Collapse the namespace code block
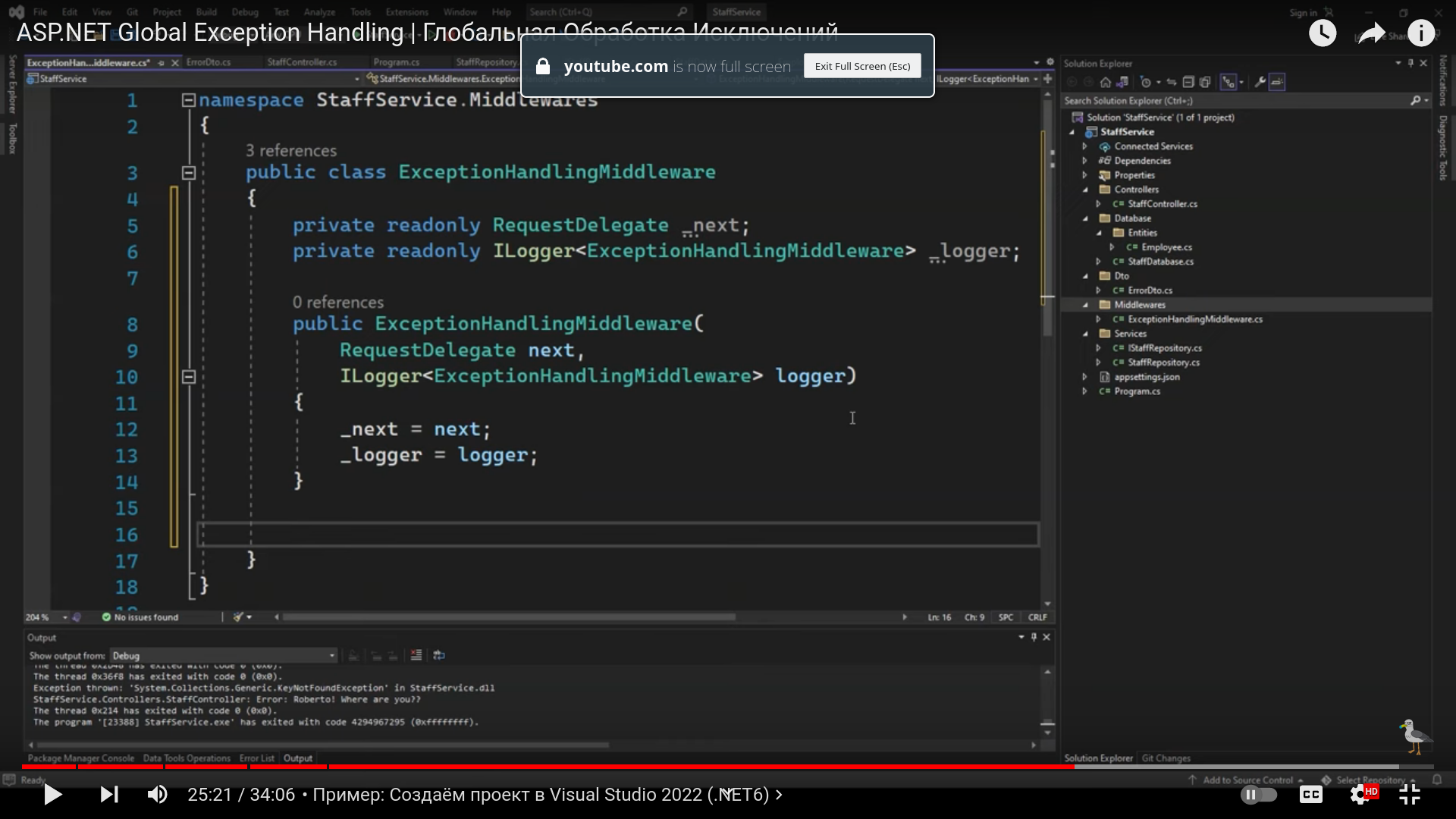The height and width of the screenshot is (819, 1456). 189,100
